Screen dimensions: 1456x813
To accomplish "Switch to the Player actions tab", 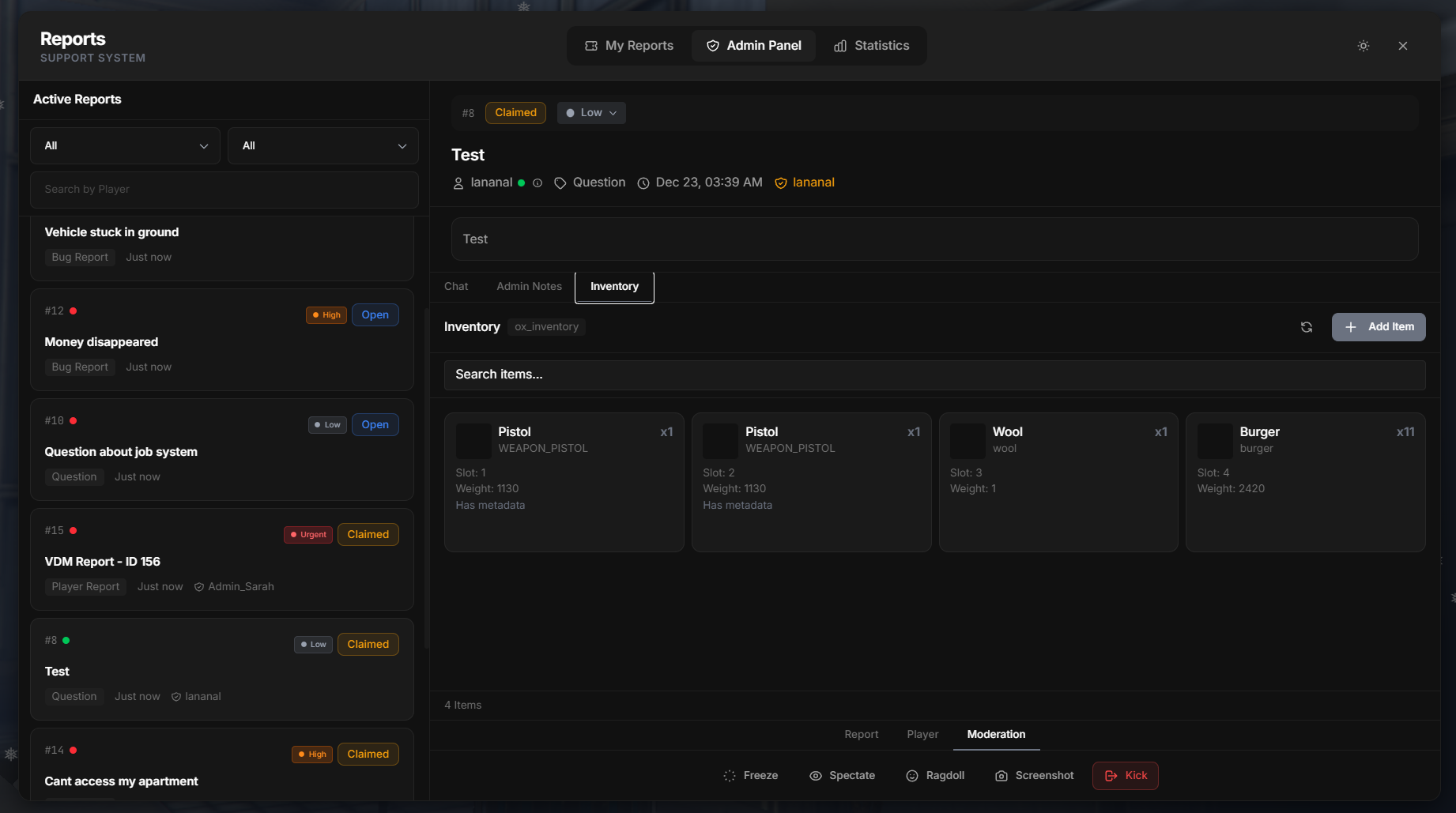I will (922, 735).
